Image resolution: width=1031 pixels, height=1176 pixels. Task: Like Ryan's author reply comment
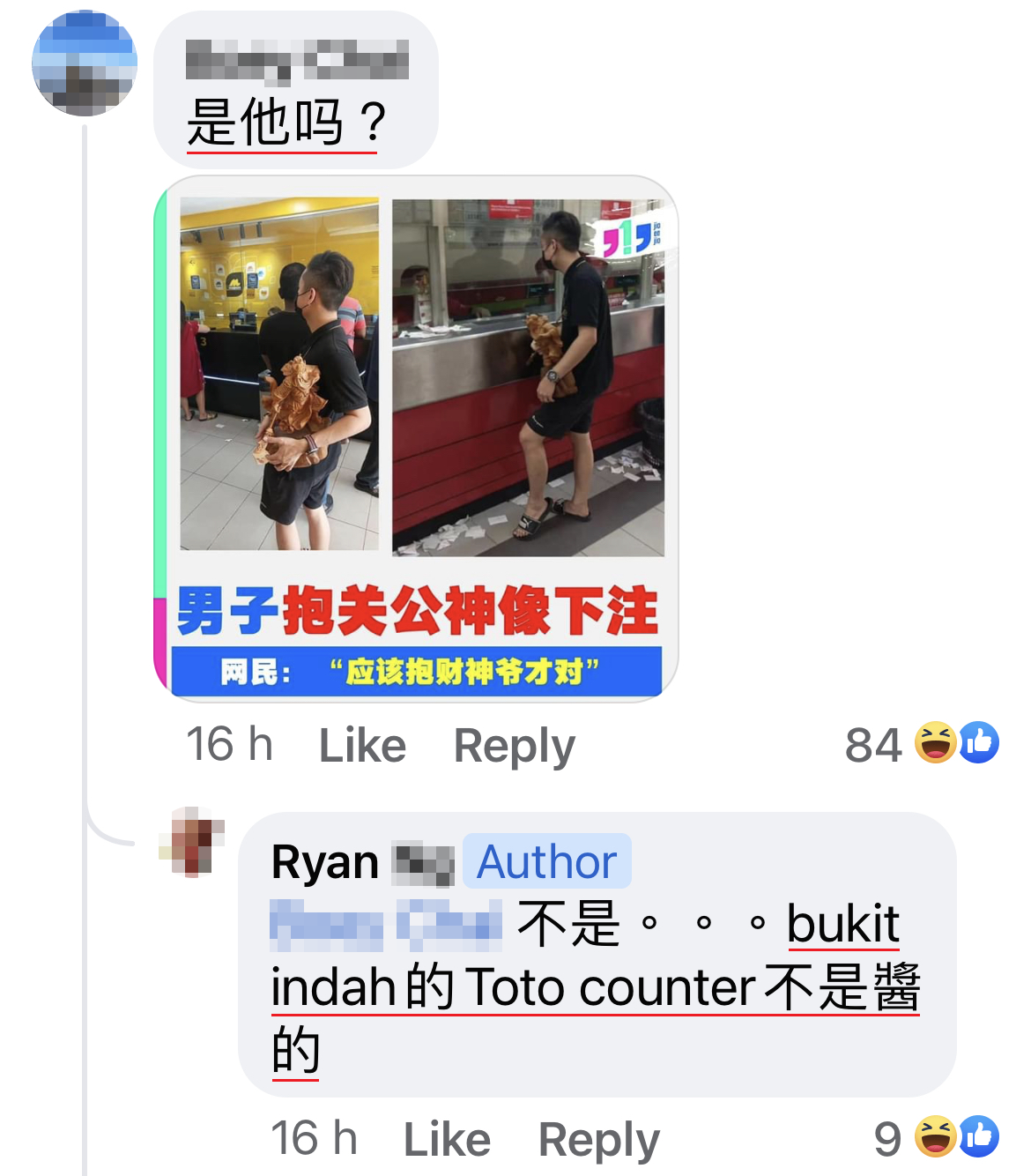click(x=447, y=1140)
